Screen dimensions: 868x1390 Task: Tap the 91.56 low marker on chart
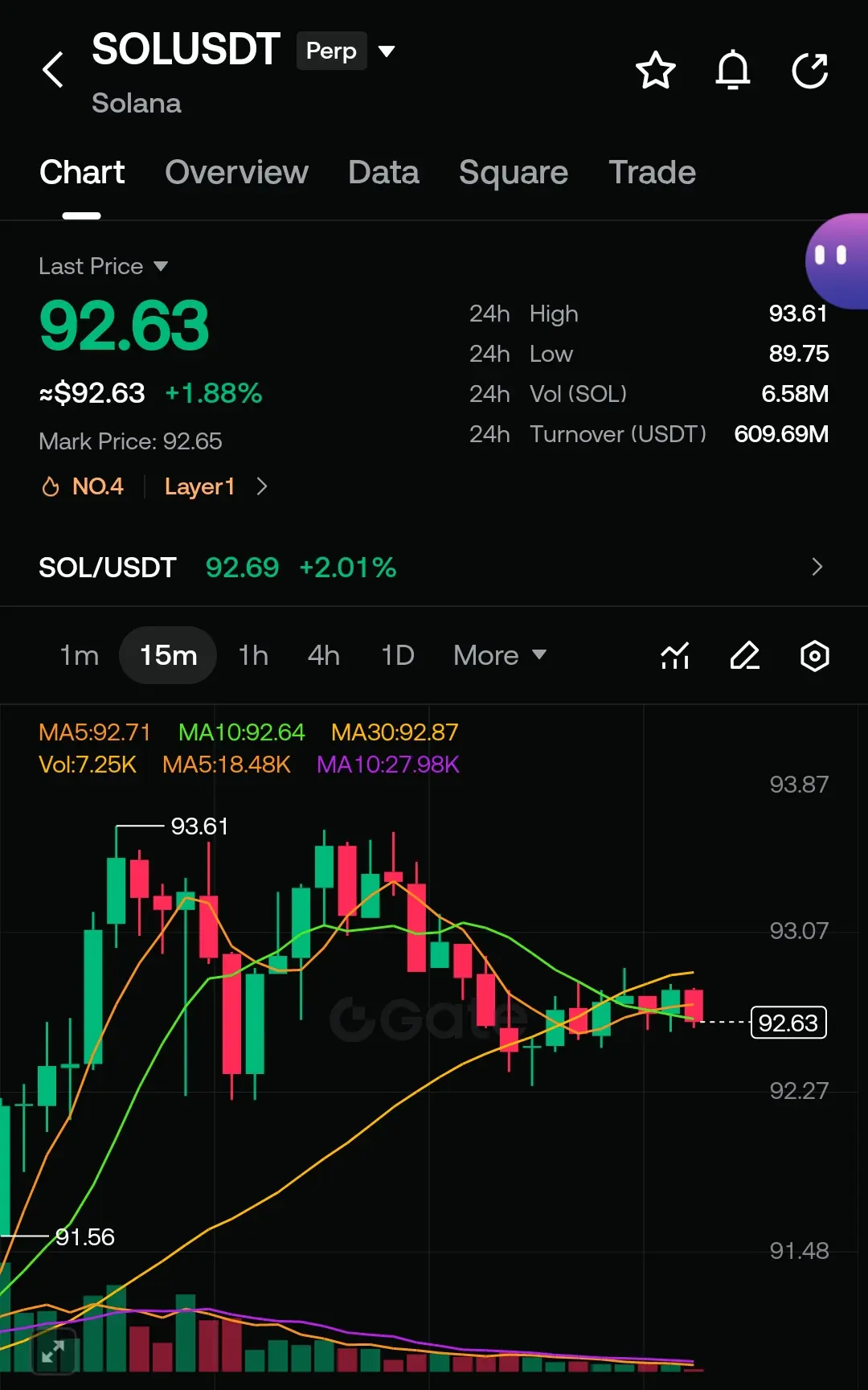coord(85,1237)
